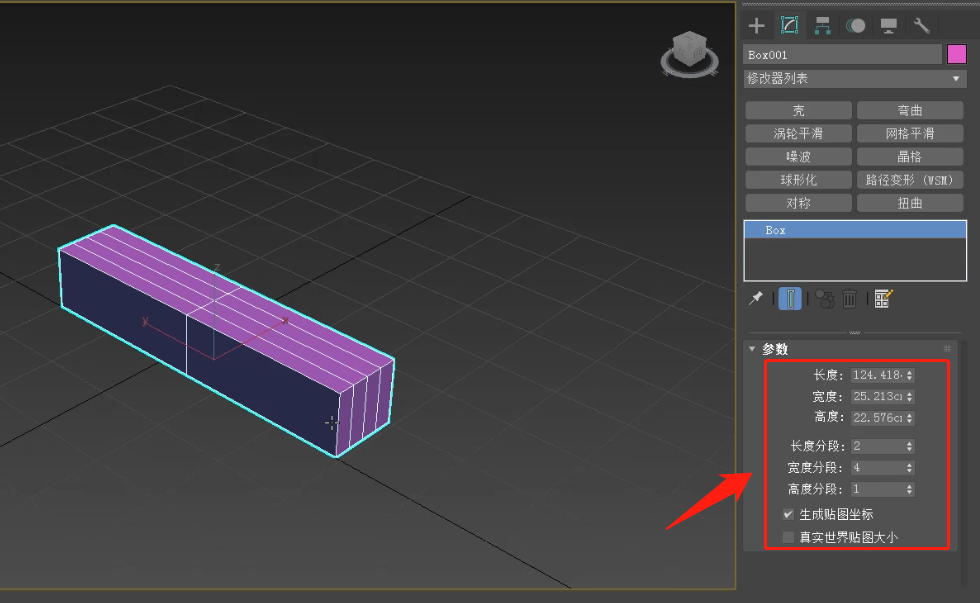Click the 宽度 value field
The height and width of the screenshot is (603, 980).
(878, 396)
